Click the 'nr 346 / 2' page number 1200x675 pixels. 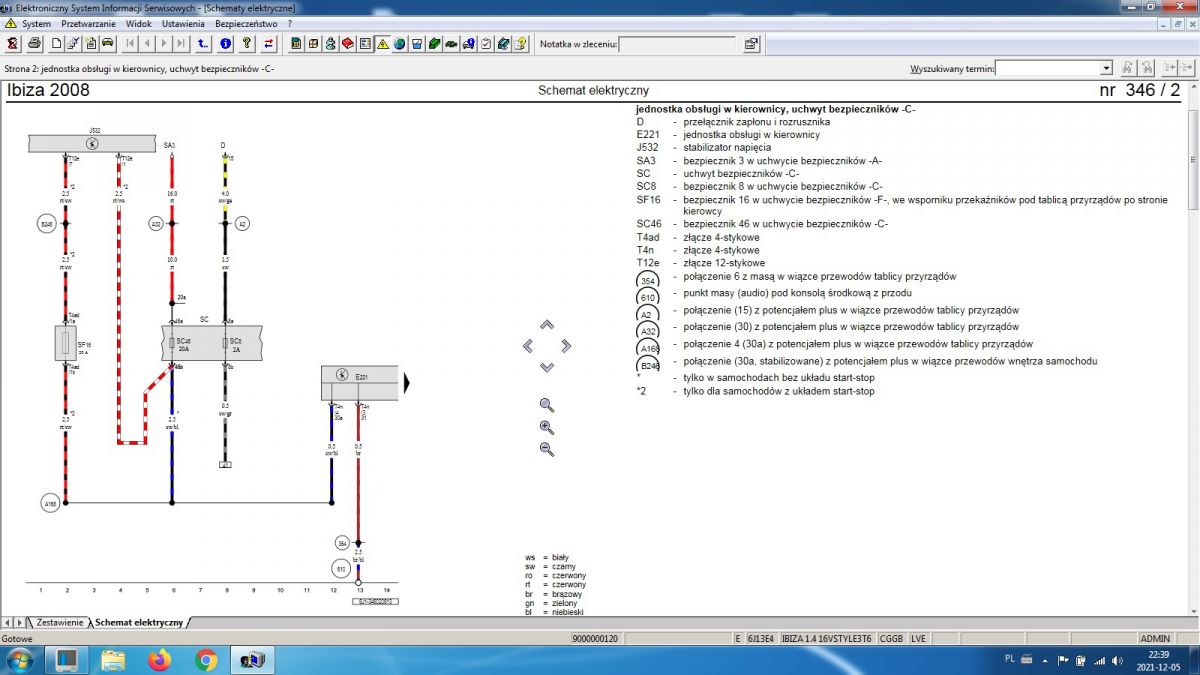pyautogui.click(x=1140, y=90)
